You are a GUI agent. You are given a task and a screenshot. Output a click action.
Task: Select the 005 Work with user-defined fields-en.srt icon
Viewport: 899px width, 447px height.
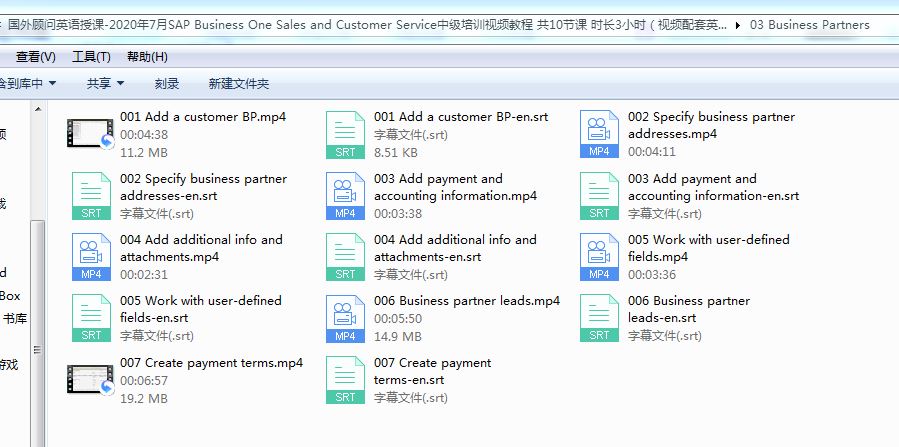(x=91, y=318)
